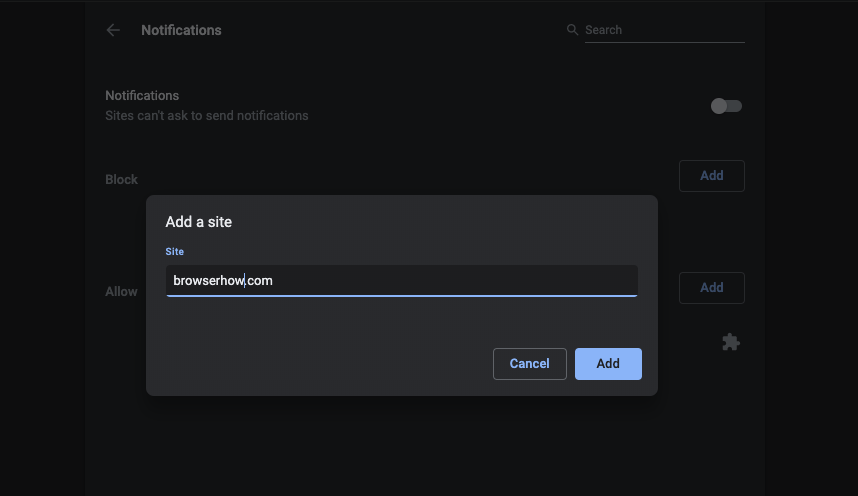Click 'Sites can't ask to send notifications' text
Screen dimensions: 858x496
[x=207, y=116]
